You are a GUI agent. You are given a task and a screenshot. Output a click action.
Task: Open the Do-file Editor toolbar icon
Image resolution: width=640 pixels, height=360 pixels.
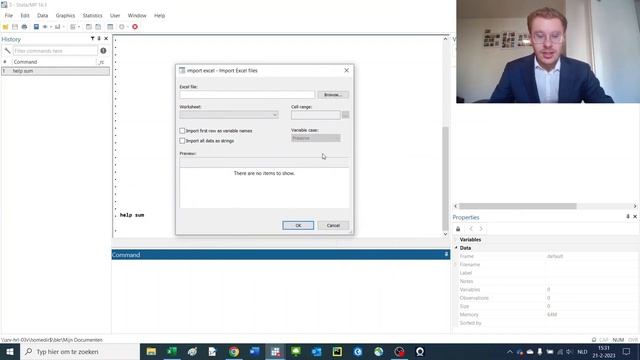point(73,27)
